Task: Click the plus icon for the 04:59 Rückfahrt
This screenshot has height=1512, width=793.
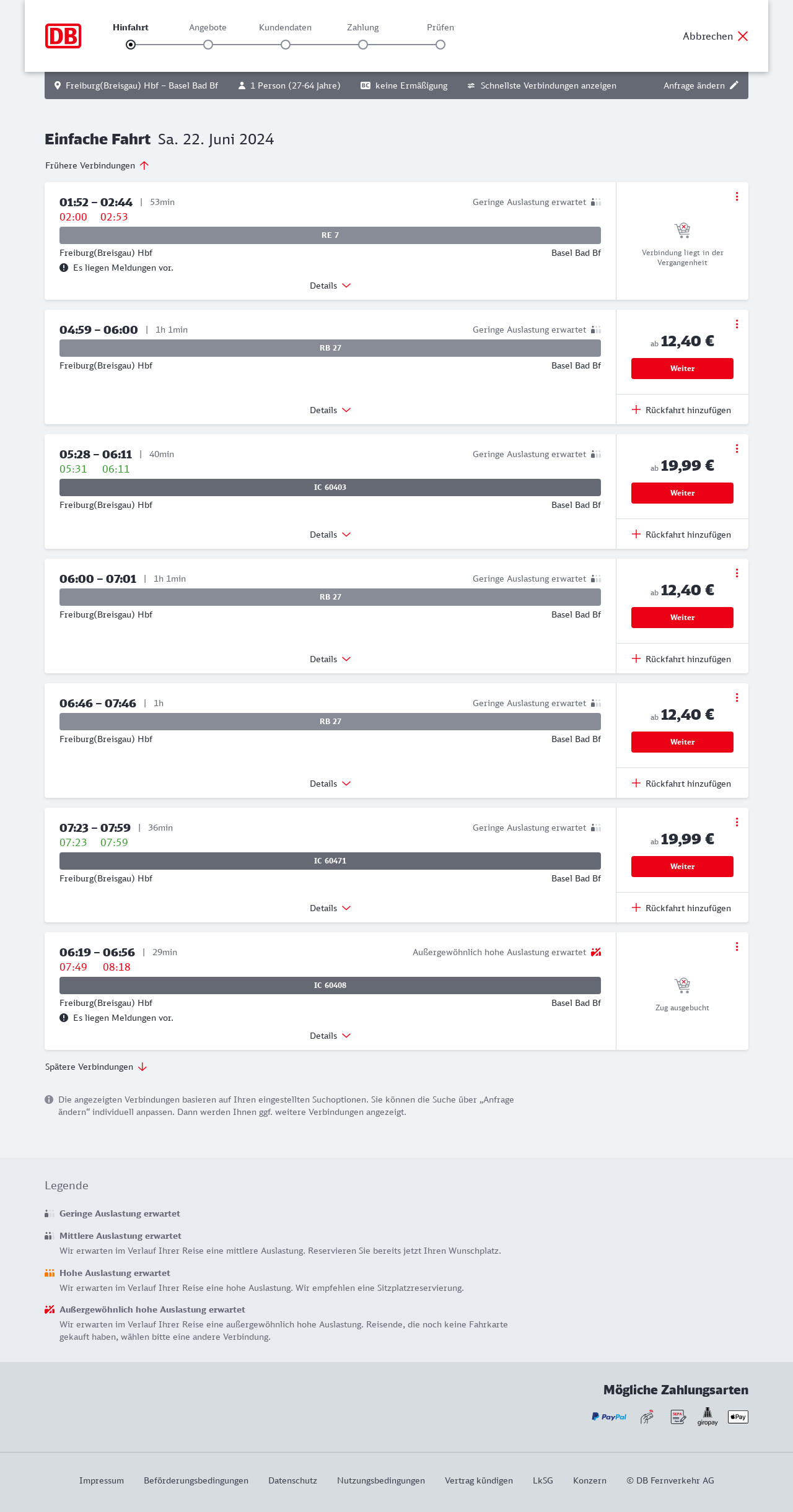Action: point(636,409)
